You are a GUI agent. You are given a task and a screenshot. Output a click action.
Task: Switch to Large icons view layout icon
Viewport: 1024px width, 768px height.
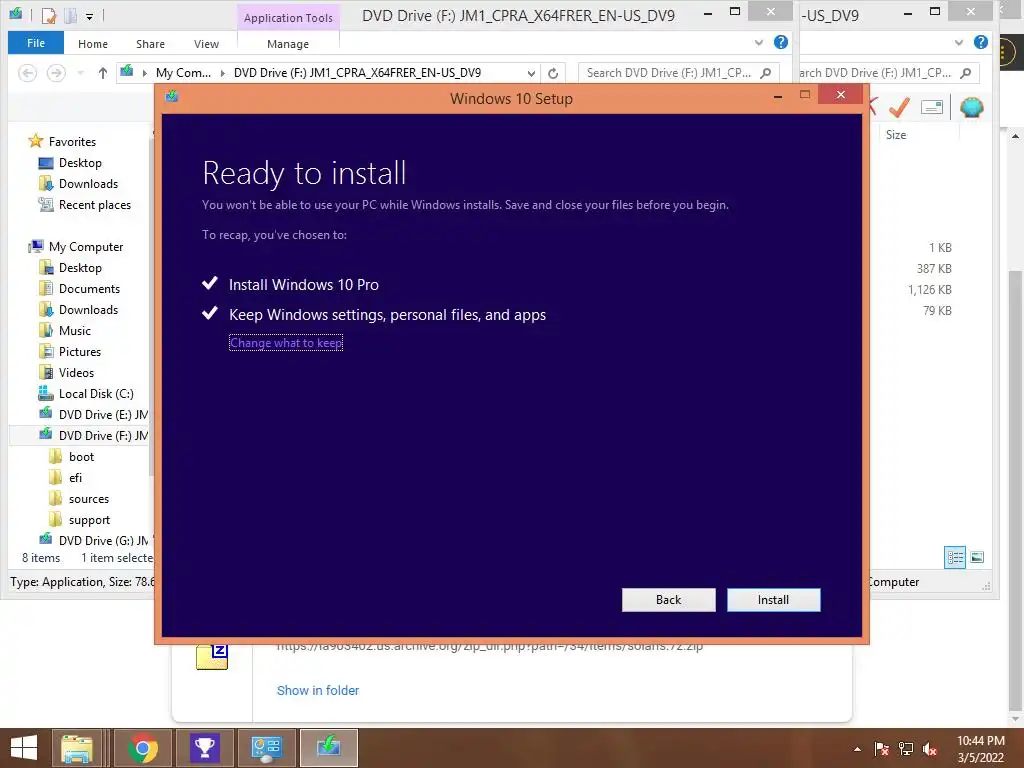pos(977,557)
